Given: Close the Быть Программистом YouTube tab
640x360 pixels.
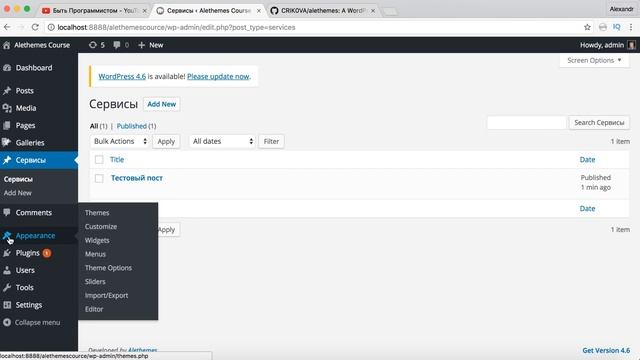Looking at the screenshot, I should (144, 11).
